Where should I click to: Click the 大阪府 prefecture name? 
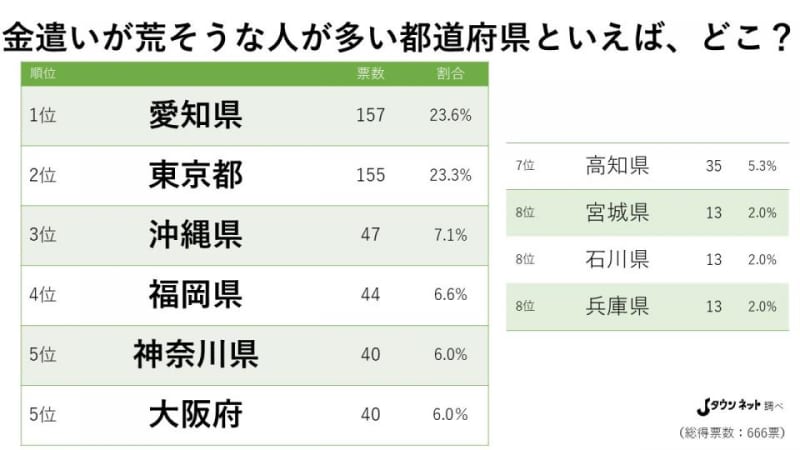(x=195, y=414)
